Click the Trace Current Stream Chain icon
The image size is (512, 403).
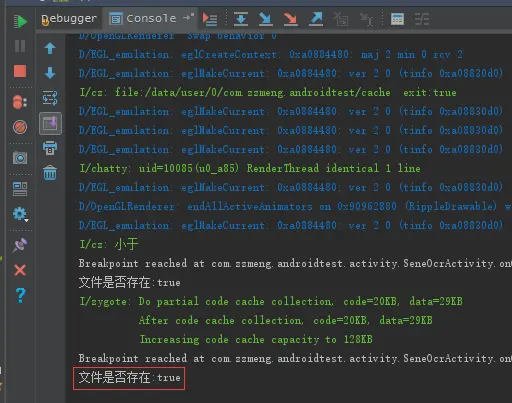coord(422,19)
